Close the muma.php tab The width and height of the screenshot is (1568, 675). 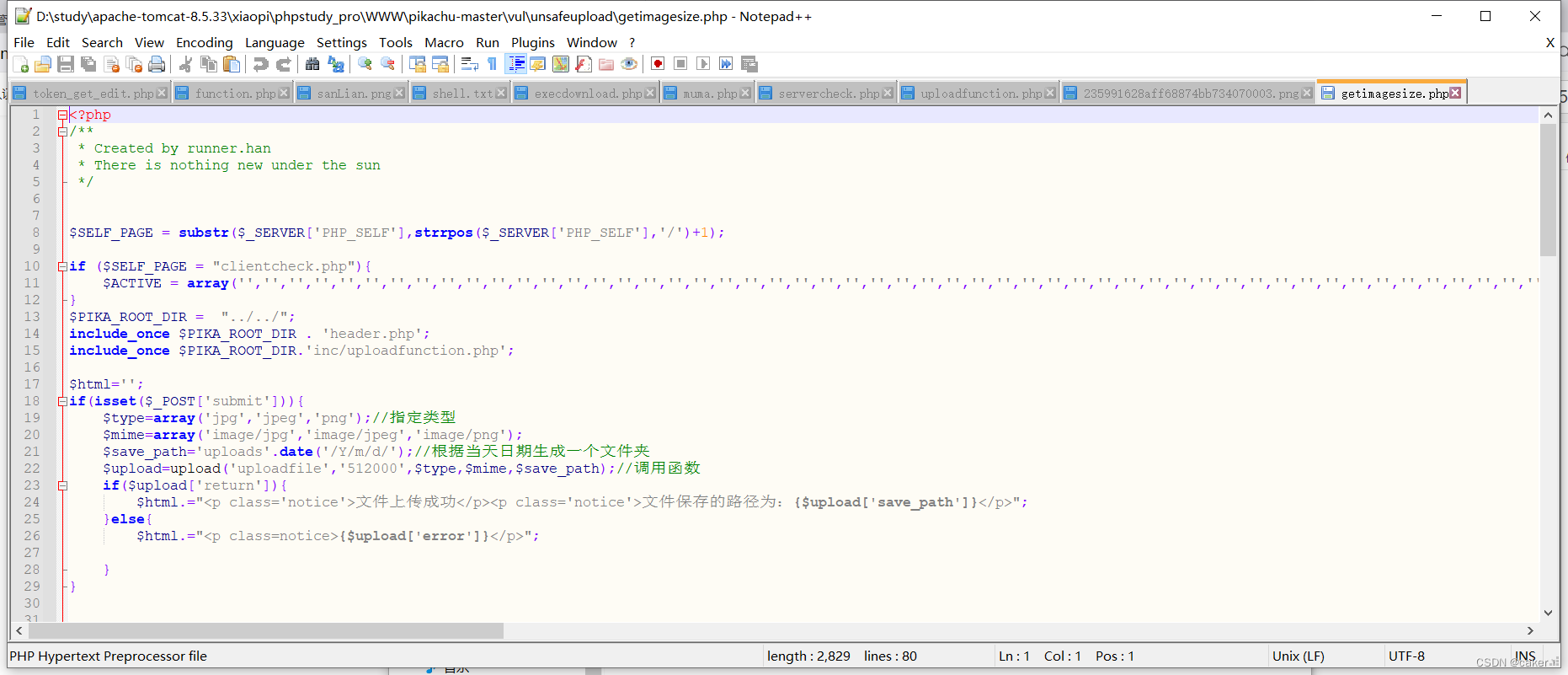click(745, 93)
